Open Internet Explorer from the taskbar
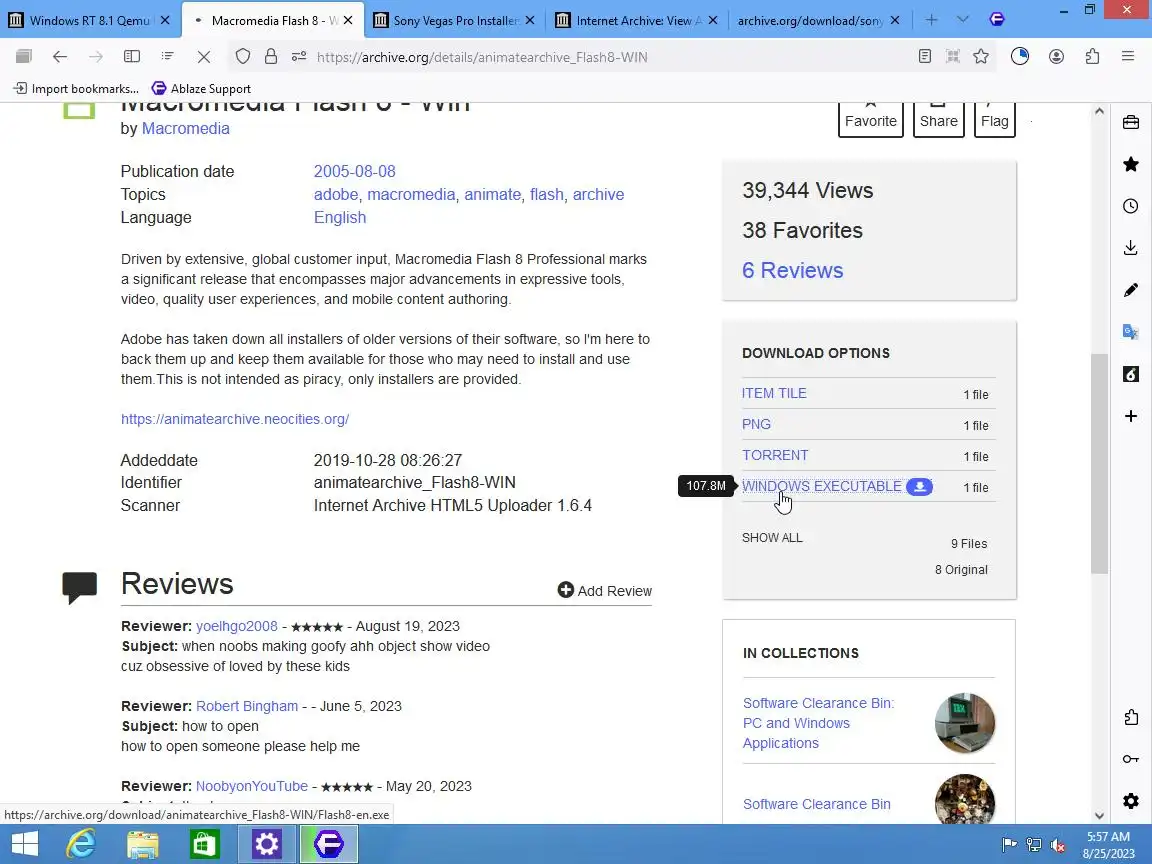Image resolution: width=1152 pixels, height=864 pixels. tap(81, 844)
